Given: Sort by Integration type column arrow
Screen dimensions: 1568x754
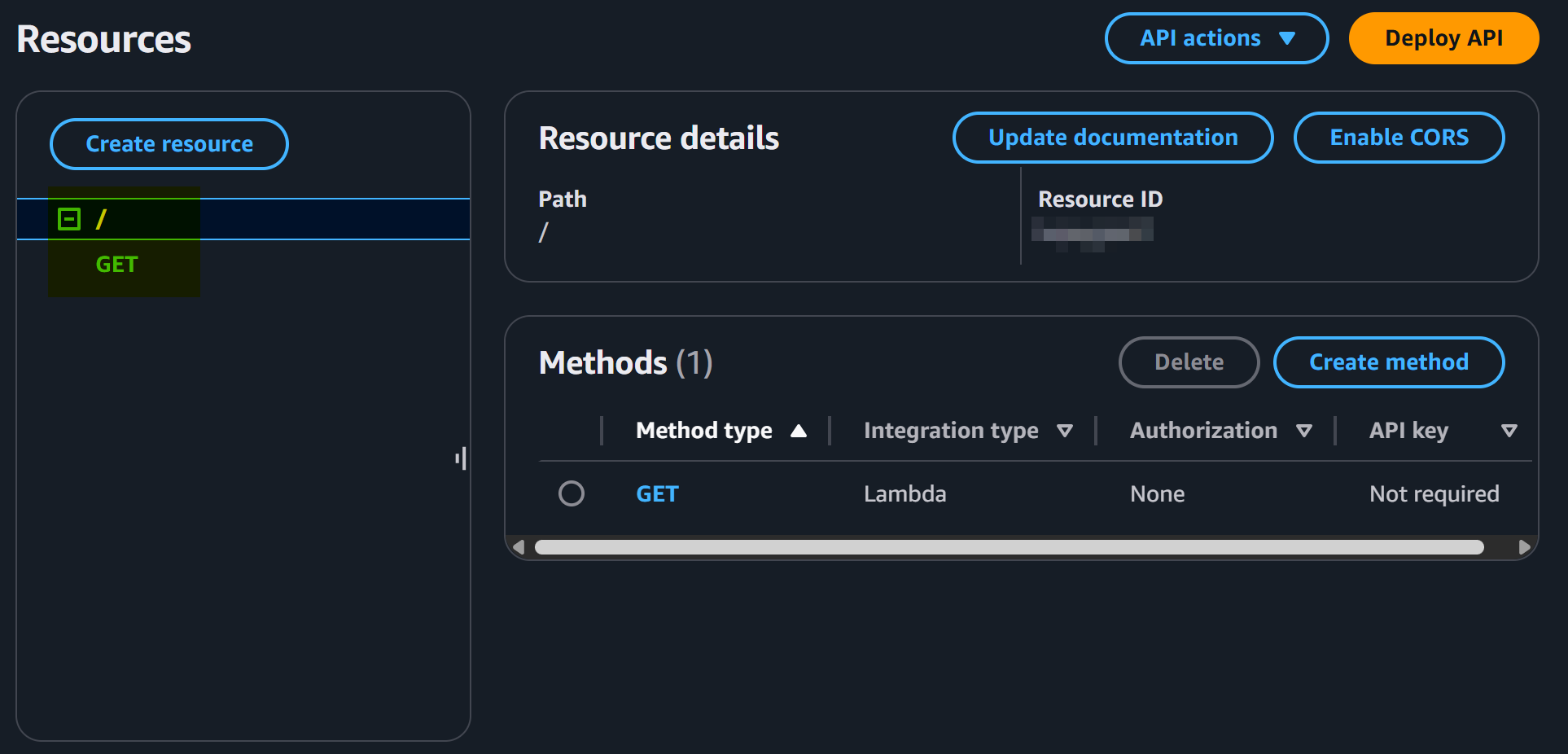Looking at the screenshot, I should pyautogui.click(x=1064, y=431).
